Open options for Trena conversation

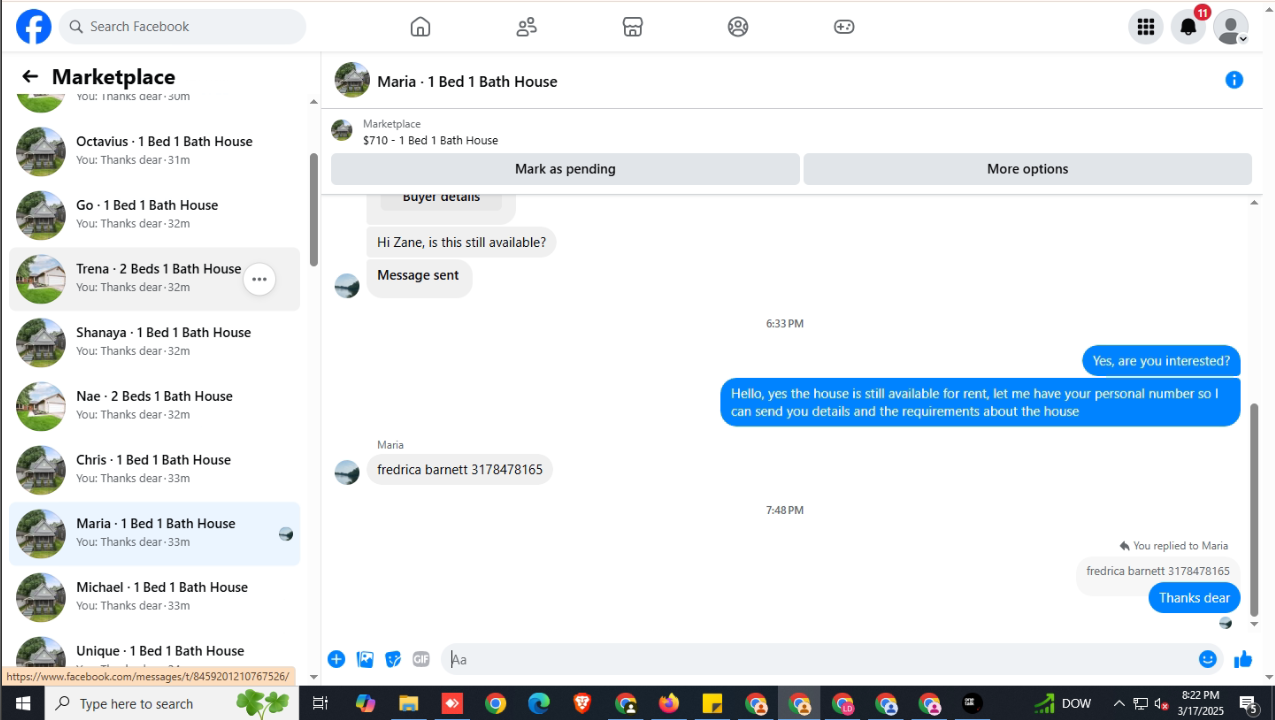(259, 279)
